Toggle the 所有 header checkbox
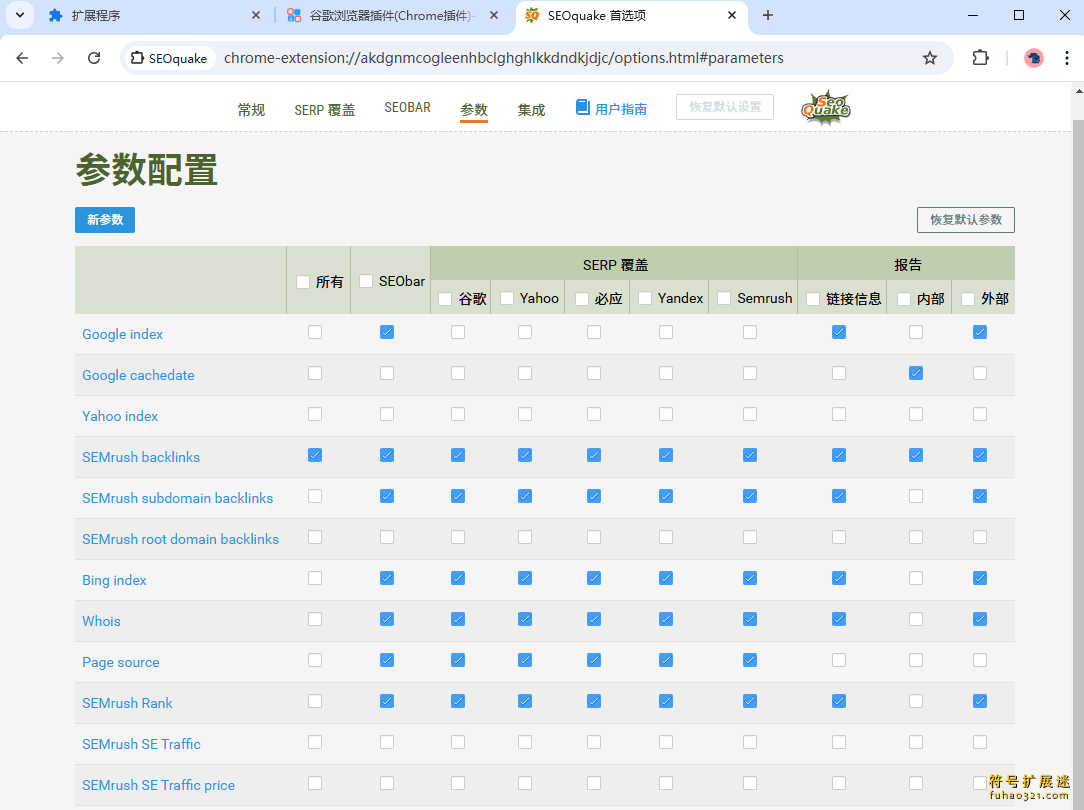This screenshot has width=1084, height=810. tap(303, 282)
